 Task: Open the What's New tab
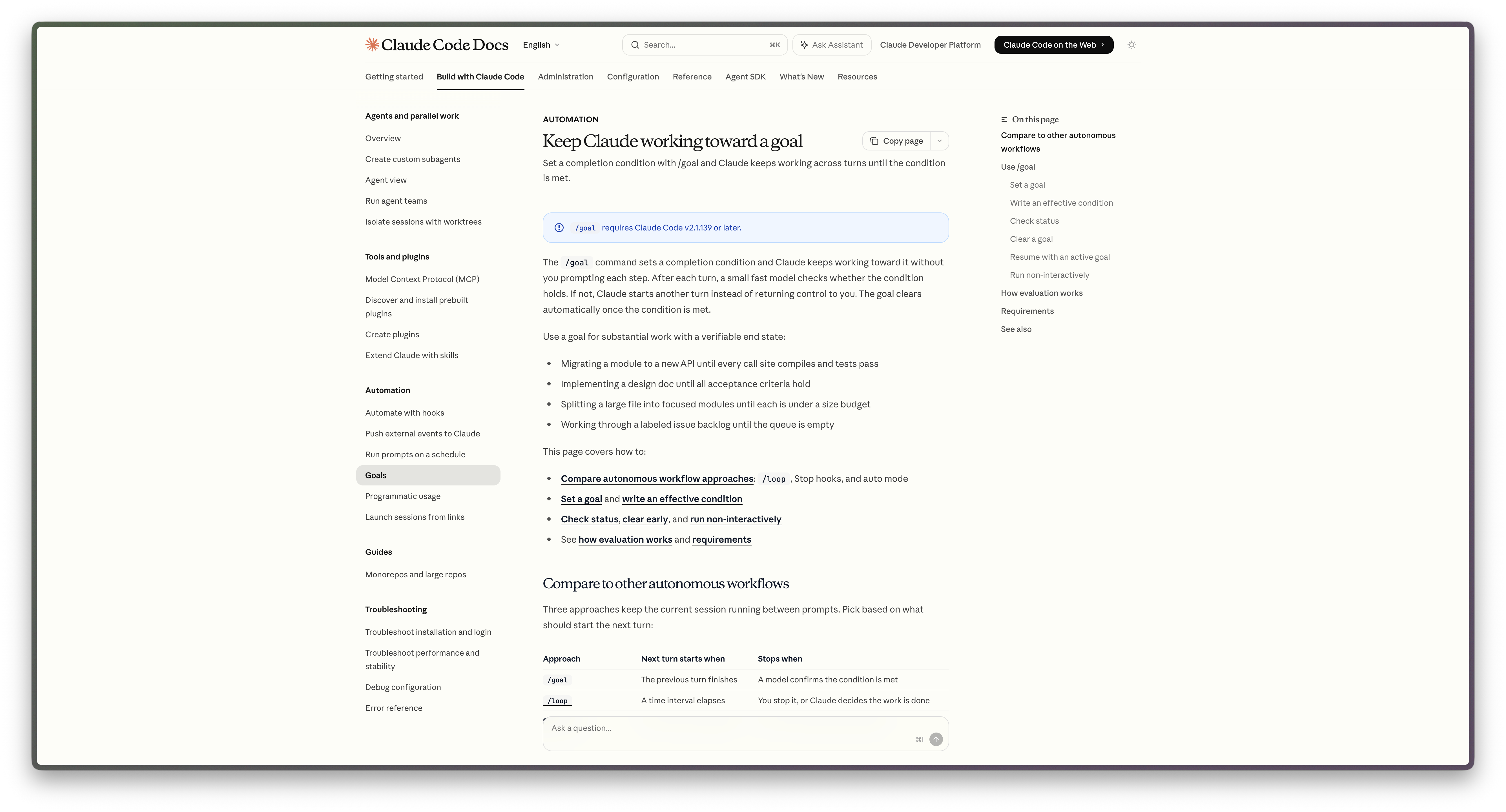[801, 77]
